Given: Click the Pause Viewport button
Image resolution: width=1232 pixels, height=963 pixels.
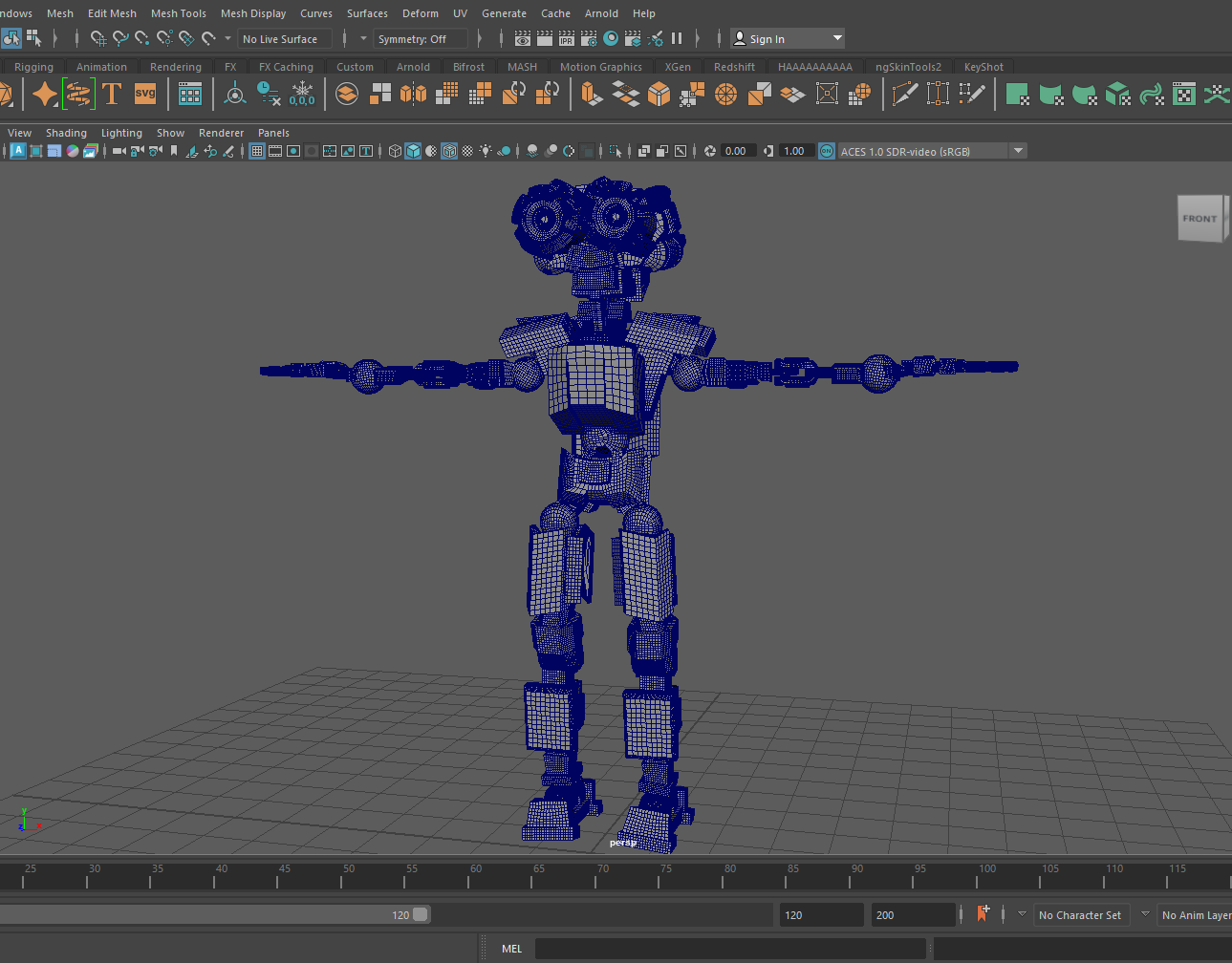Looking at the screenshot, I should pyautogui.click(x=677, y=39).
